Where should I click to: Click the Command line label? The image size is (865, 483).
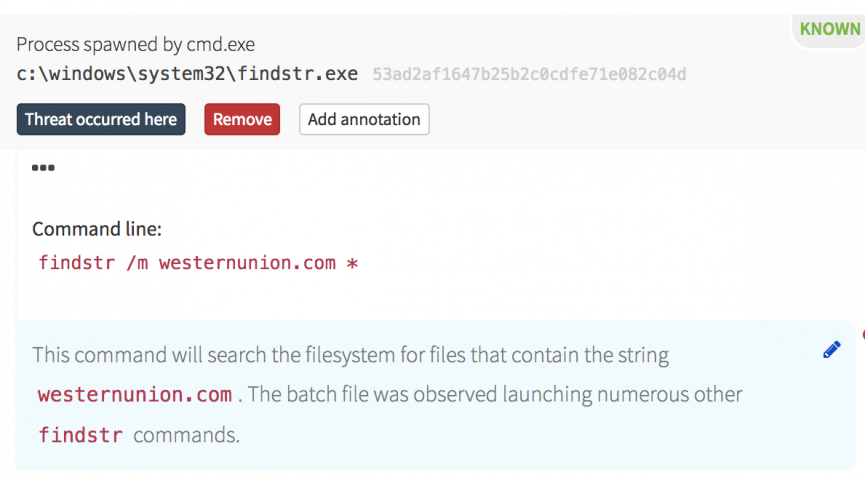click(97, 229)
